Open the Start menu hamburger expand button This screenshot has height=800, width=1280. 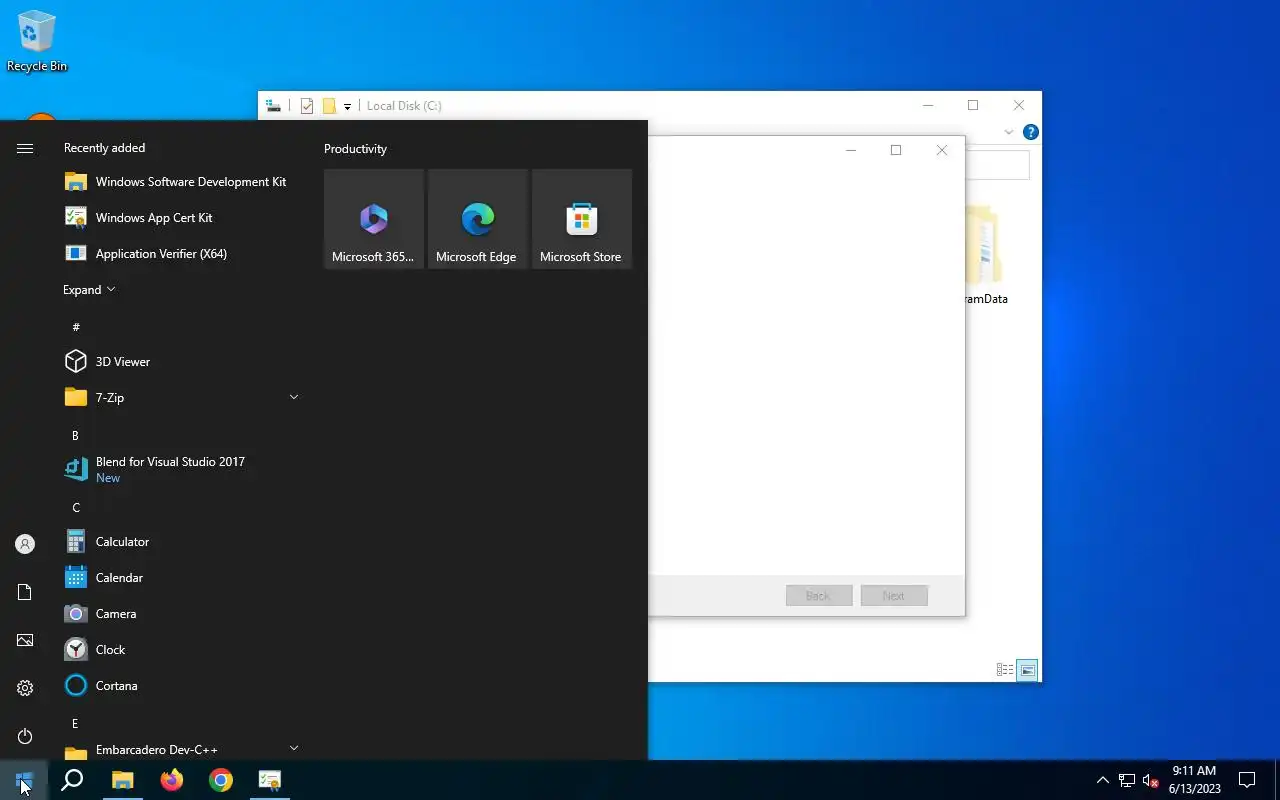pos(25,148)
